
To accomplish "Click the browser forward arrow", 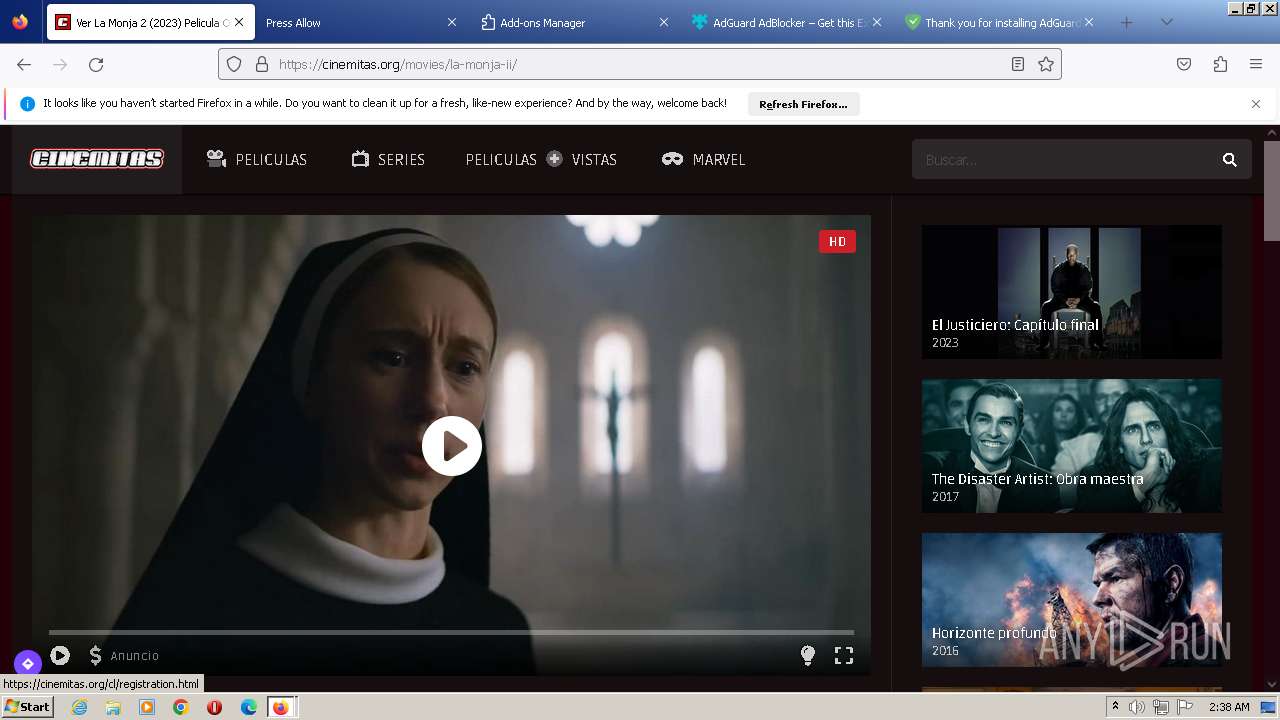I will click(x=60, y=64).
